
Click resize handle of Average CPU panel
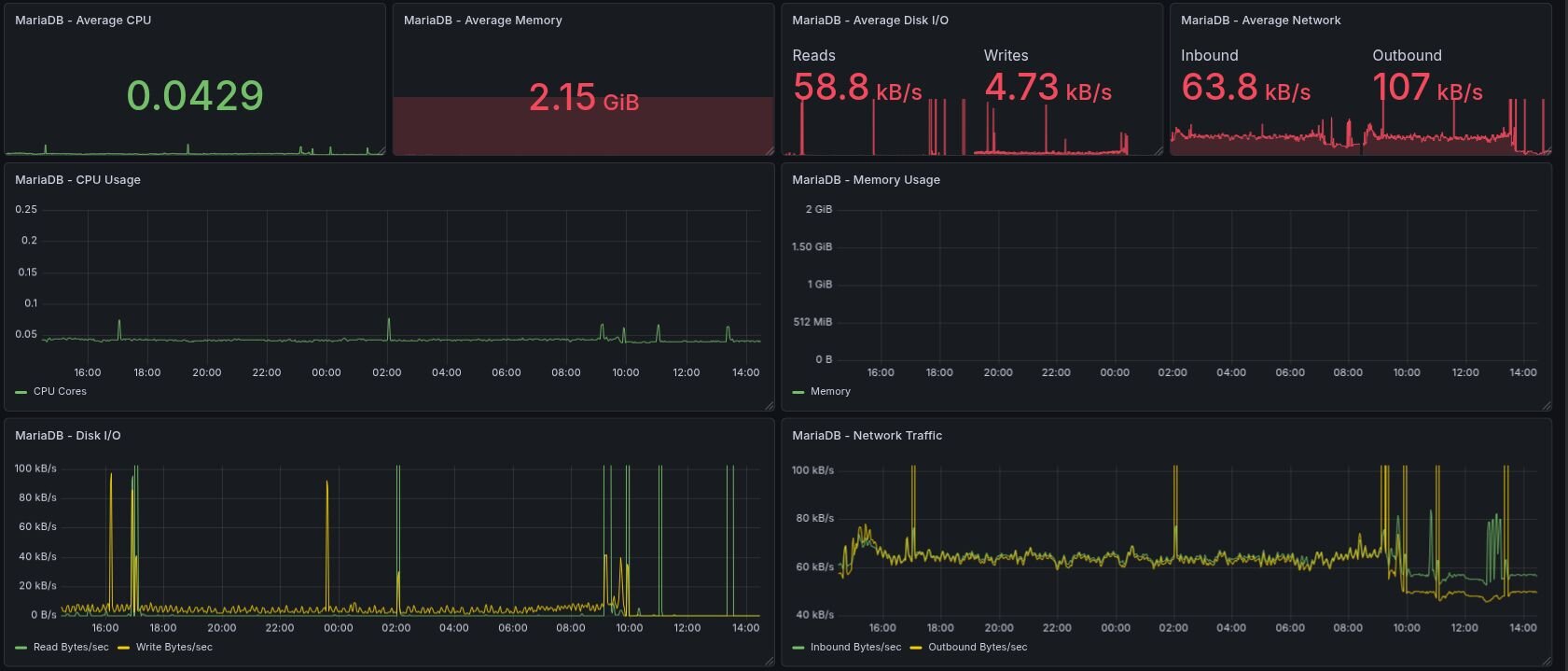[381, 150]
